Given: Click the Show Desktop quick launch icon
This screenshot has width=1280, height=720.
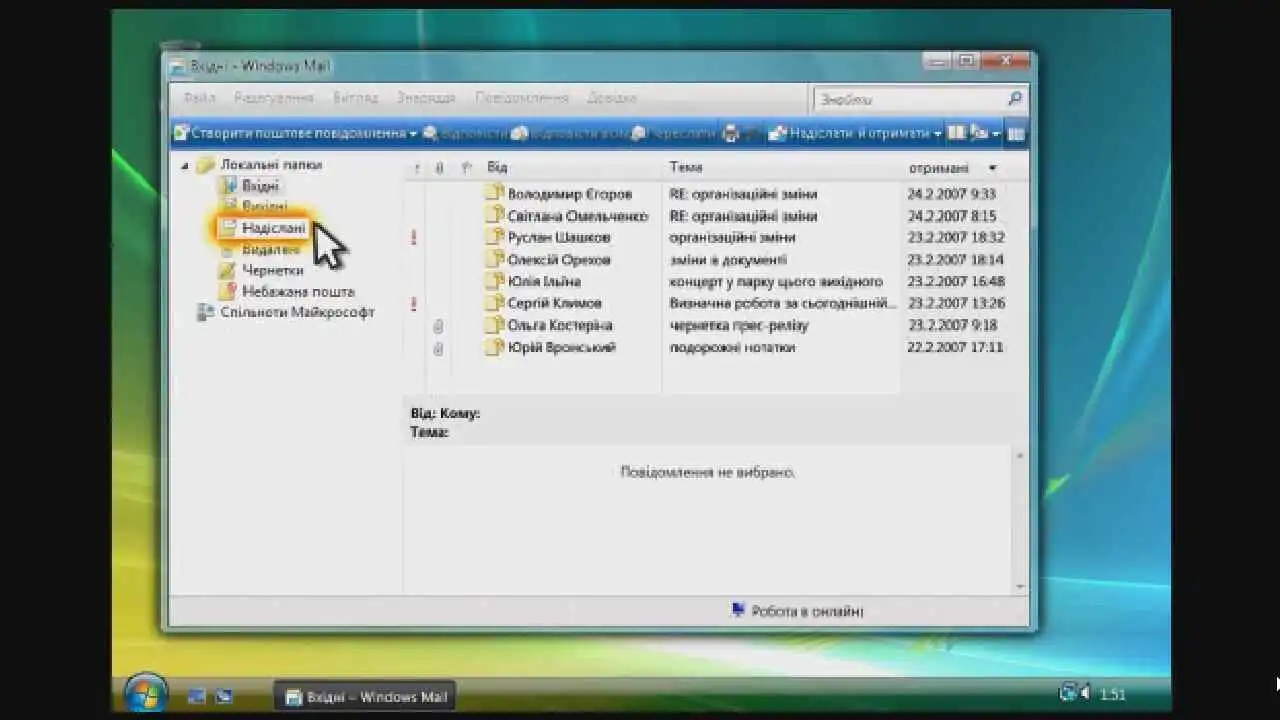Looking at the screenshot, I should point(196,696).
